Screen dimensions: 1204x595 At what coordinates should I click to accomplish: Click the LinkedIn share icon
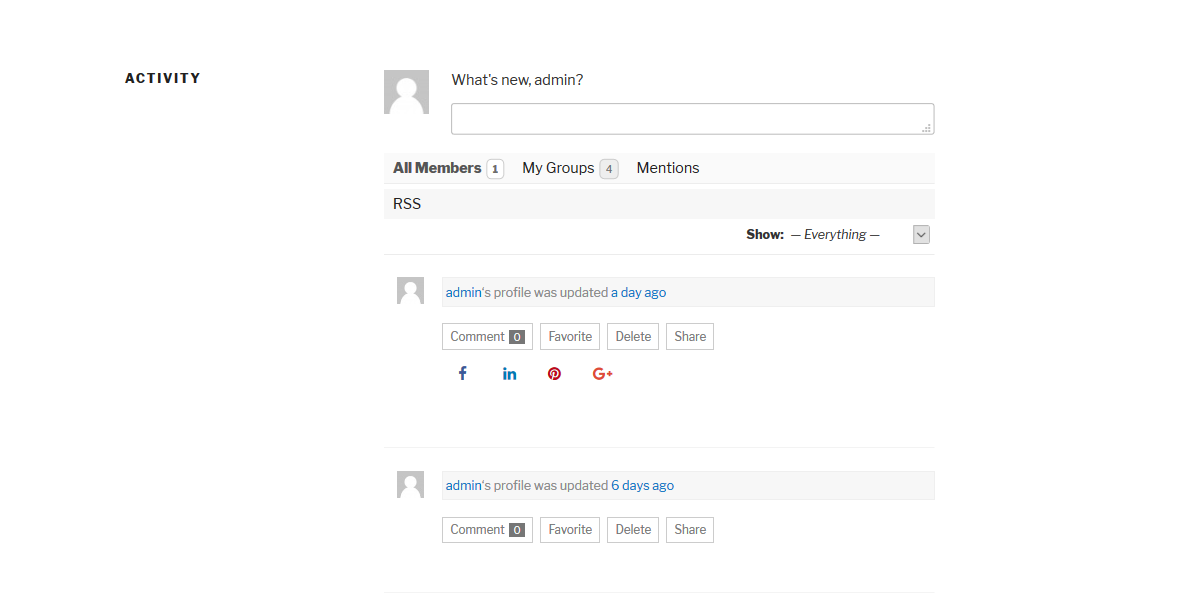(x=510, y=374)
